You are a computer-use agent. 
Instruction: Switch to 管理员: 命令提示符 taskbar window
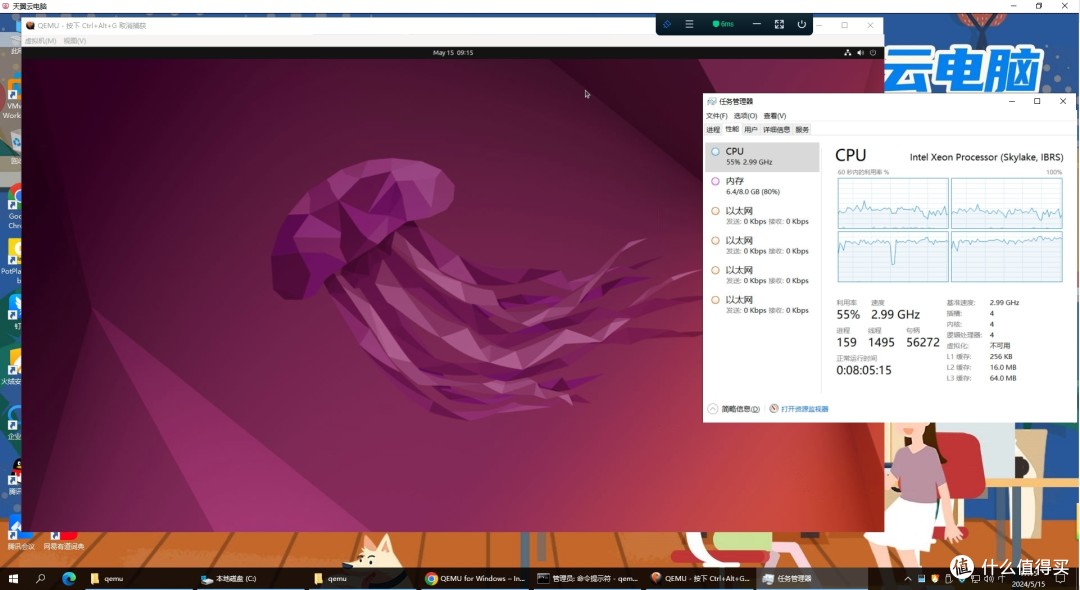587,579
